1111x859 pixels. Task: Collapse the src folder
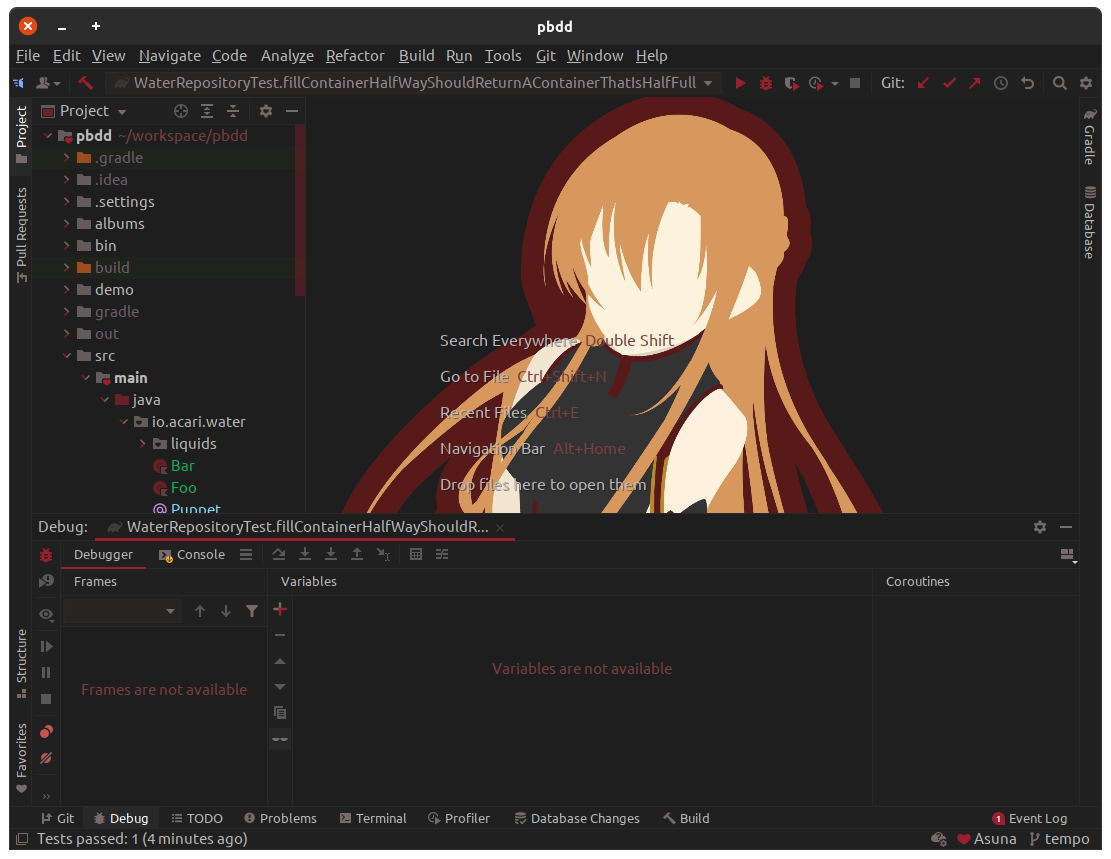[67, 355]
